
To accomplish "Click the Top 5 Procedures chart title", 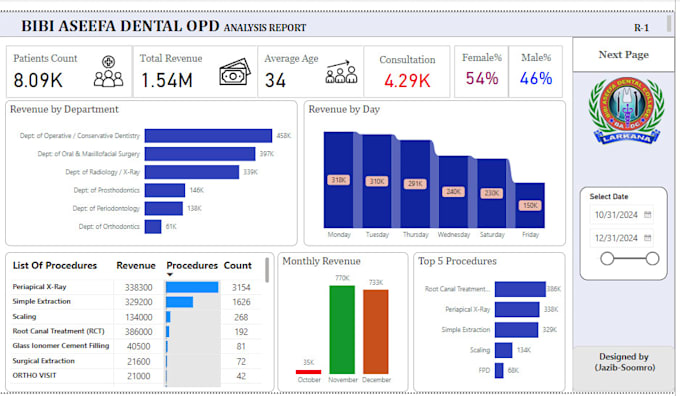I will [x=457, y=261].
